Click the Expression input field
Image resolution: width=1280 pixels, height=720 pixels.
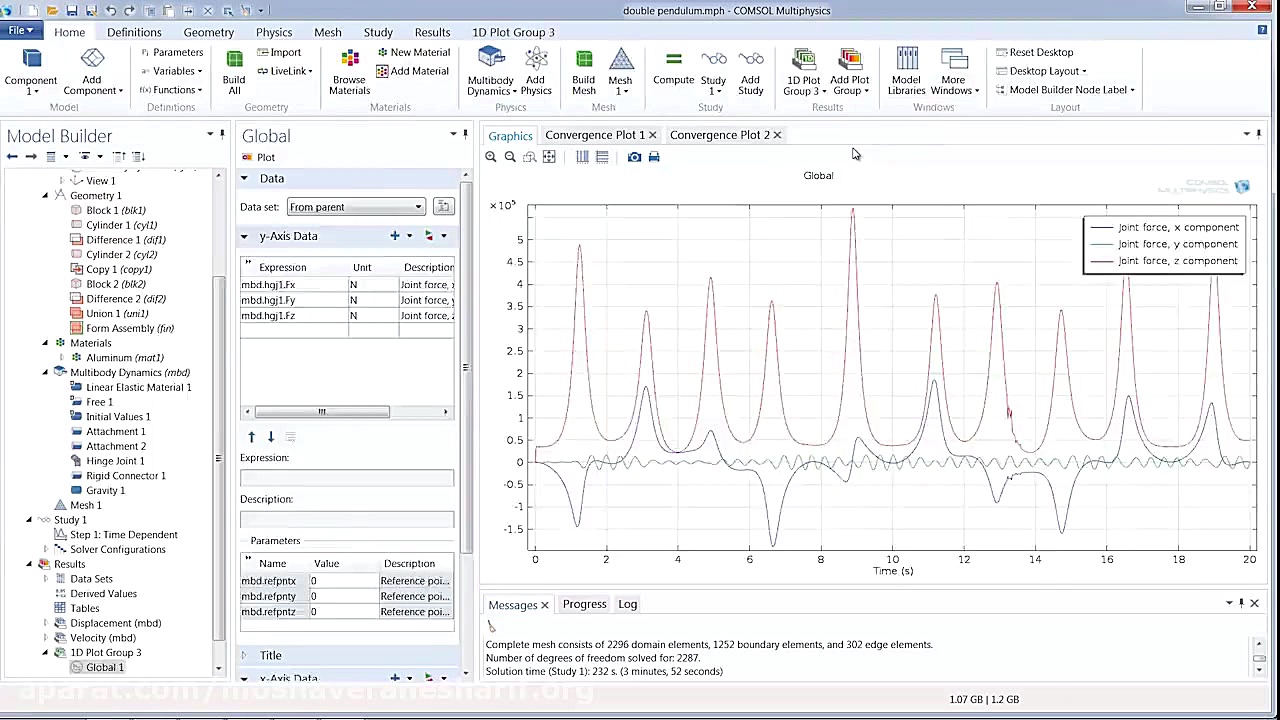(x=346, y=477)
